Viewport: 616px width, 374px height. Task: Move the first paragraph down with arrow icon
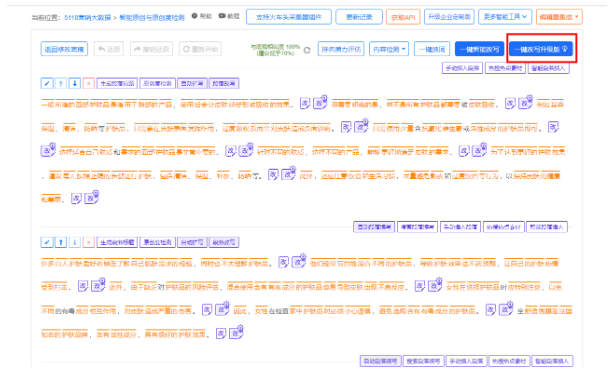click(x=75, y=83)
